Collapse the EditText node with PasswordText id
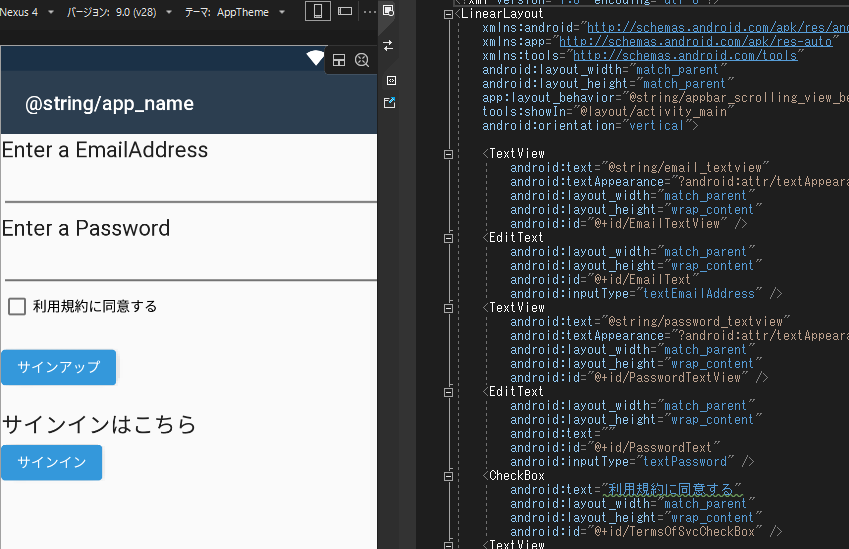 [448, 392]
